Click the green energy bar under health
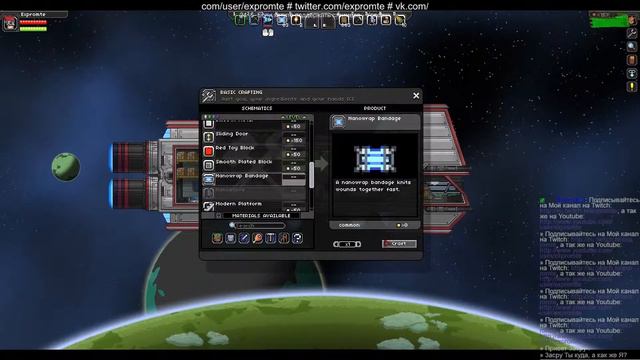640x360 pixels. [x=33, y=29]
